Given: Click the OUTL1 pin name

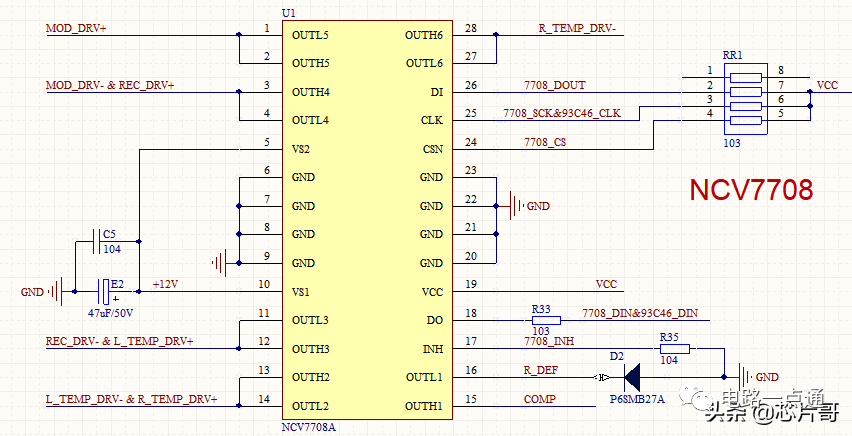Looking at the screenshot, I should coord(424,377).
